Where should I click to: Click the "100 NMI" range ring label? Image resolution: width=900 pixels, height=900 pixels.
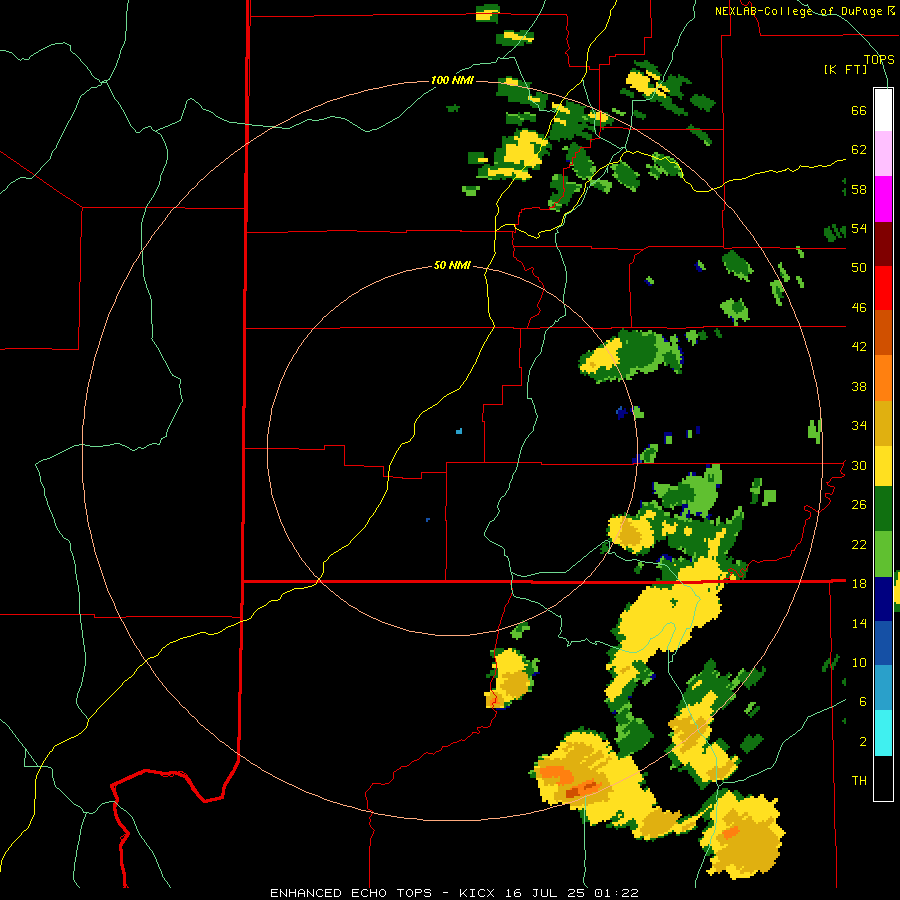pos(452,80)
